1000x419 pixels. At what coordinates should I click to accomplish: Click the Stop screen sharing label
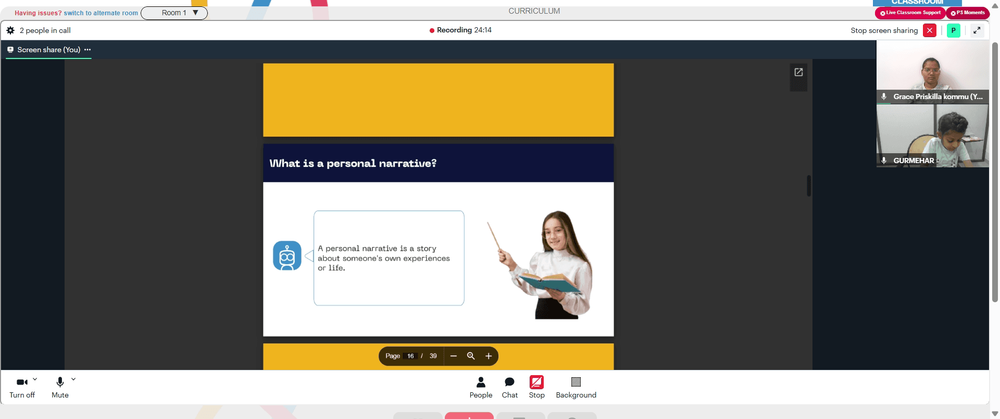coord(884,31)
